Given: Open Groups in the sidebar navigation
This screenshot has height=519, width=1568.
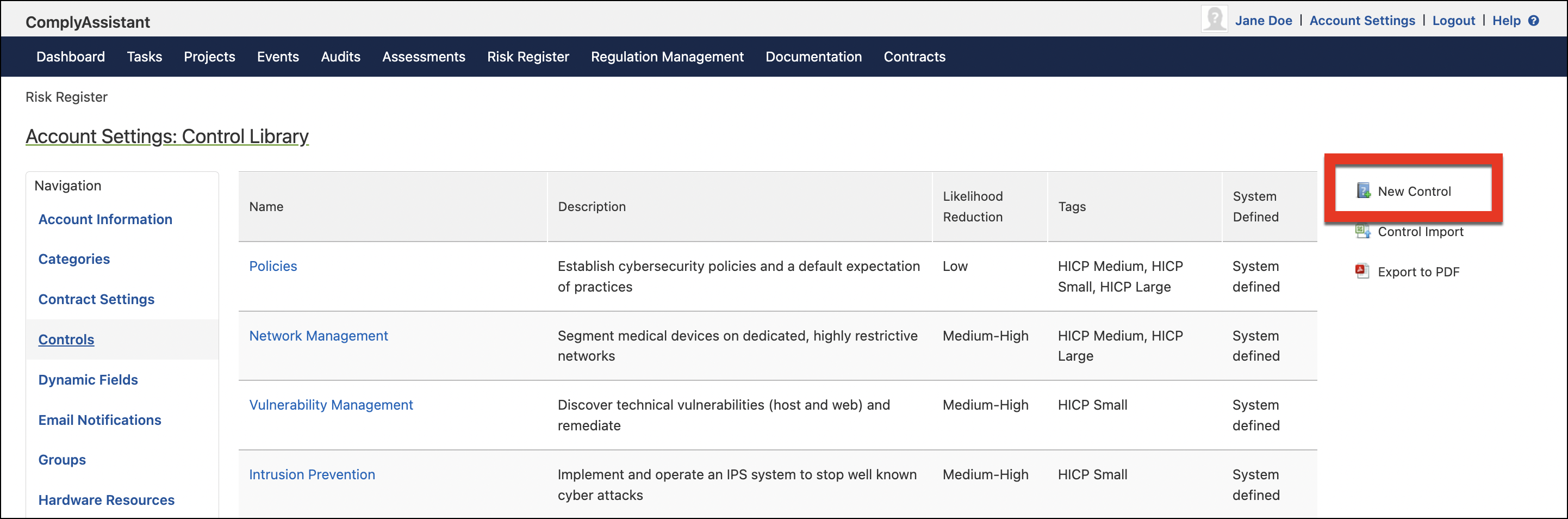Looking at the screenshot, I should tap(62, 460).
